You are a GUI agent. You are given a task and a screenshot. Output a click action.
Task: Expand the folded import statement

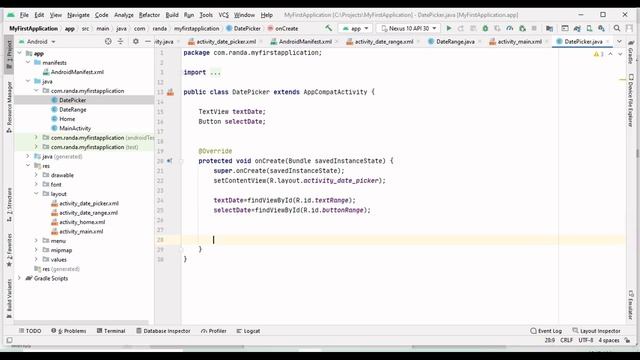click(215, 72)
